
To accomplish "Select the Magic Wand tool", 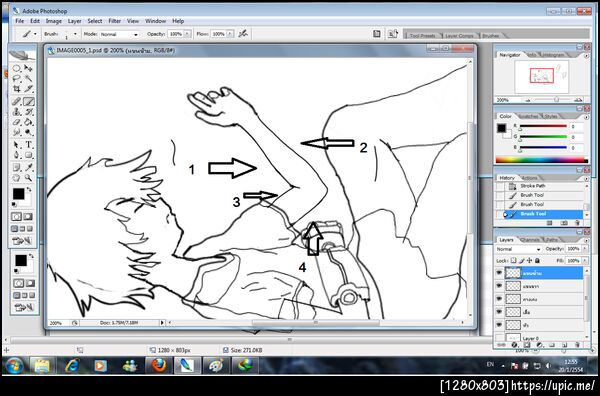I will (x=29, y=78).
